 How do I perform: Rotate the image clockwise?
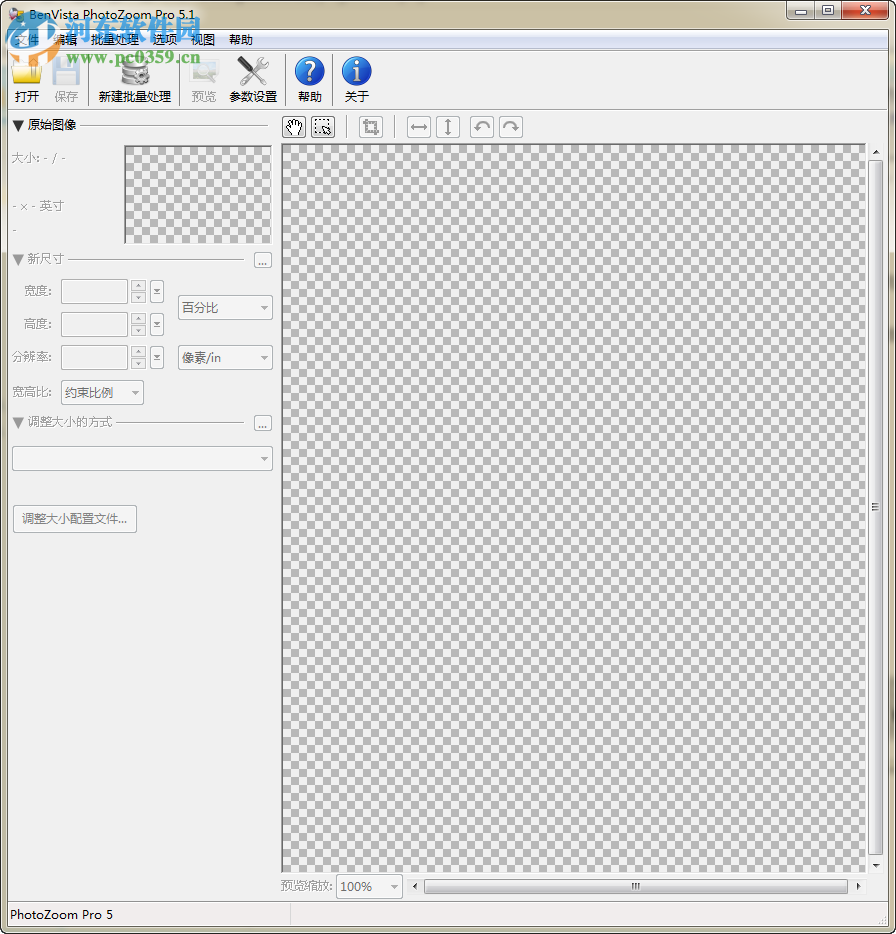tap(510, 127)
